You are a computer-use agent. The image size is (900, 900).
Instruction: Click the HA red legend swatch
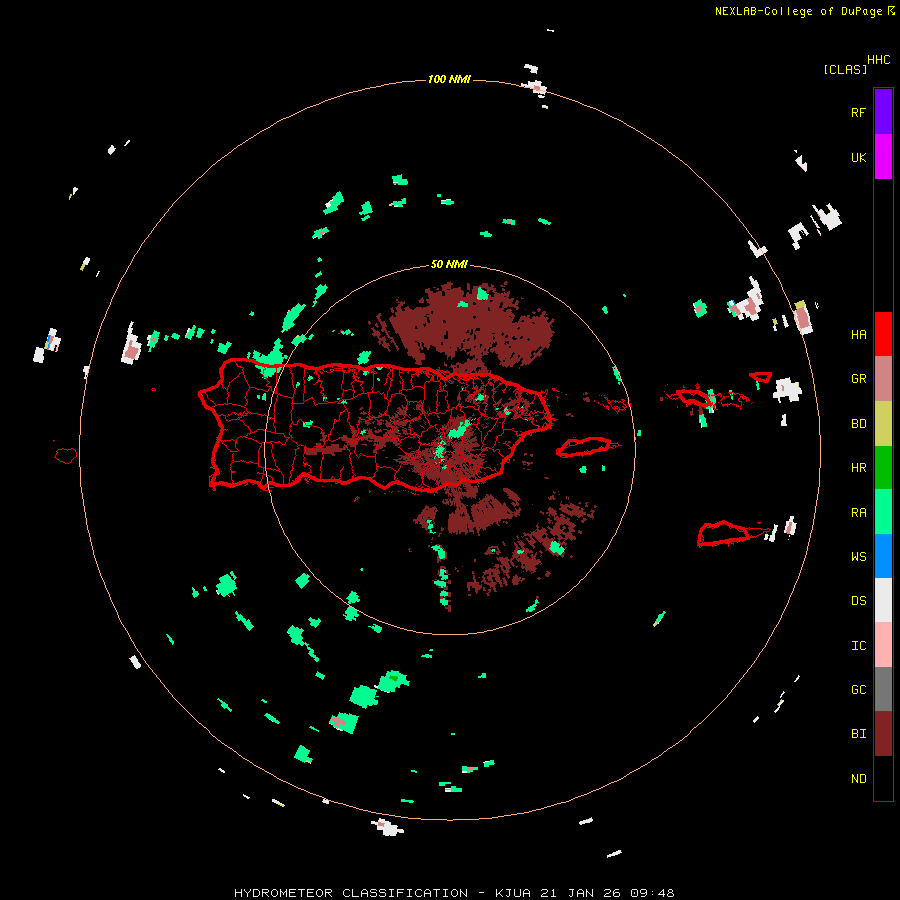click(883, 334)
